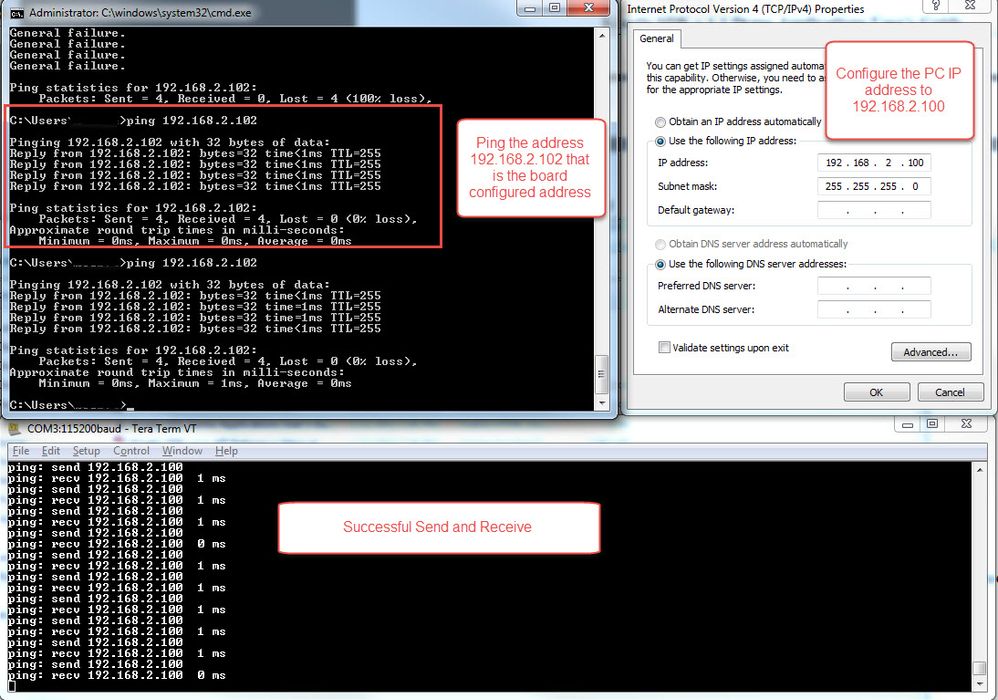The height and width of the screenshot is (700, 998).
Task: Click the 'COM3:115200baud - Tera Term VT' title
Action: click(x=111, y=429)
